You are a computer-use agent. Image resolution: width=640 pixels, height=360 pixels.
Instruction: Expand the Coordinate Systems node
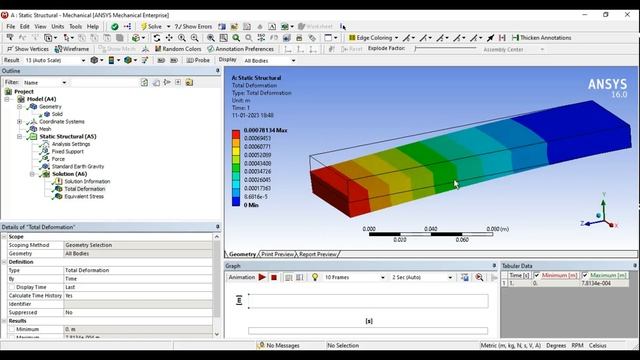tap(19, 122)
